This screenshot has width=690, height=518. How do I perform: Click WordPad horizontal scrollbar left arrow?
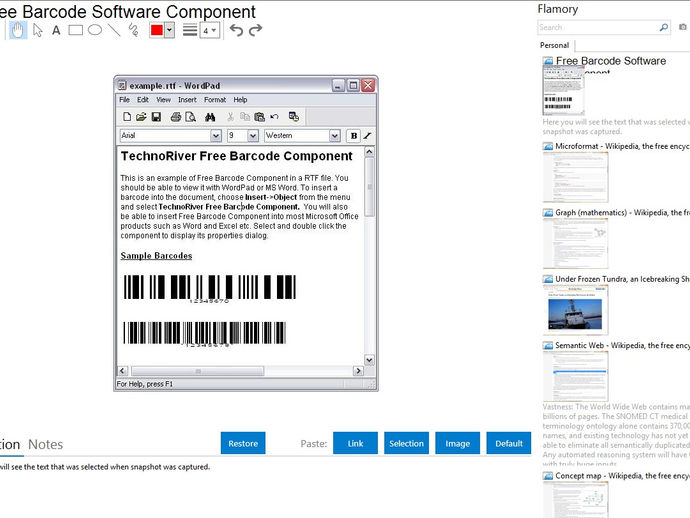coord(122,371)
